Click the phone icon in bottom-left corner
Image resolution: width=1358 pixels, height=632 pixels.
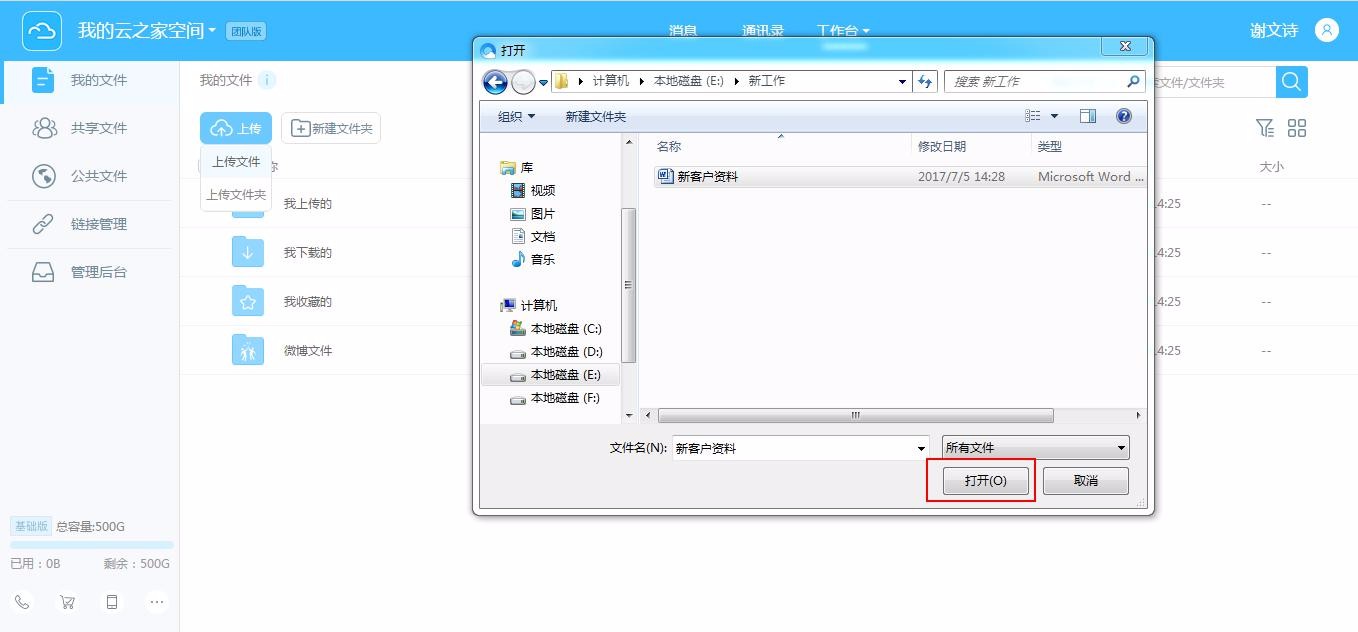tap(22, 602)
